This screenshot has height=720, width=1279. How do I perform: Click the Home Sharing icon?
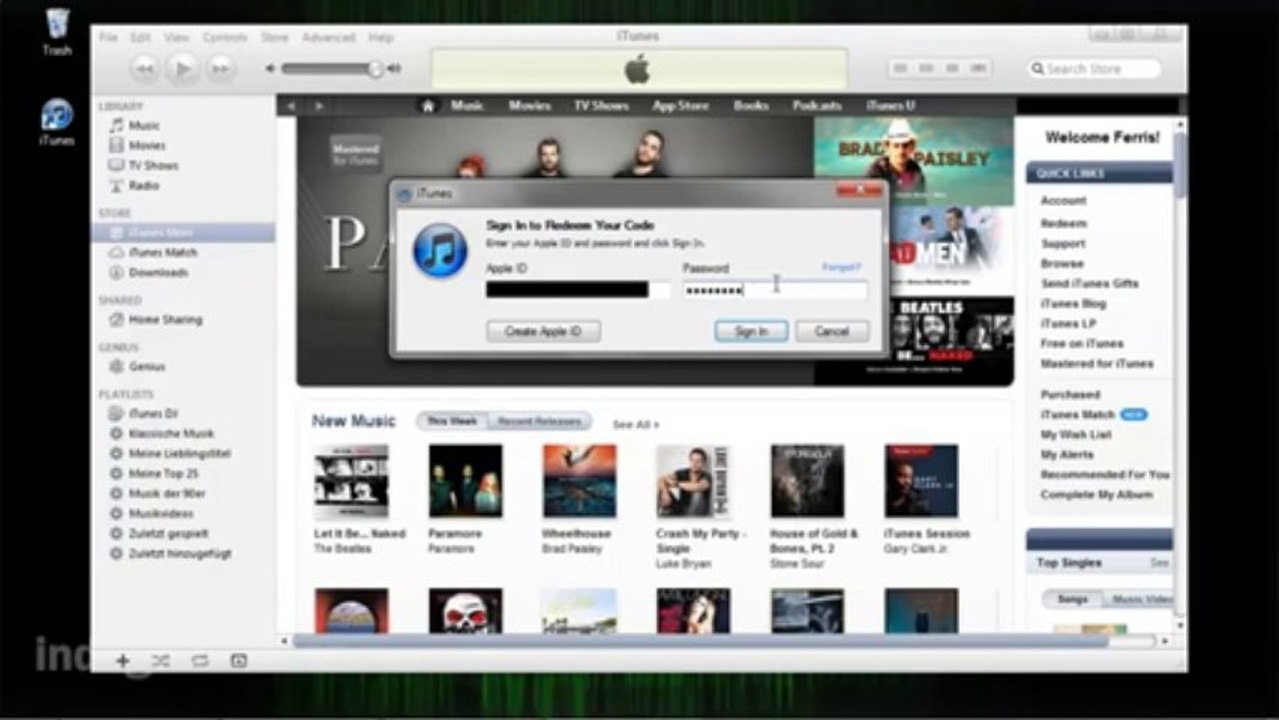point(116,319)
